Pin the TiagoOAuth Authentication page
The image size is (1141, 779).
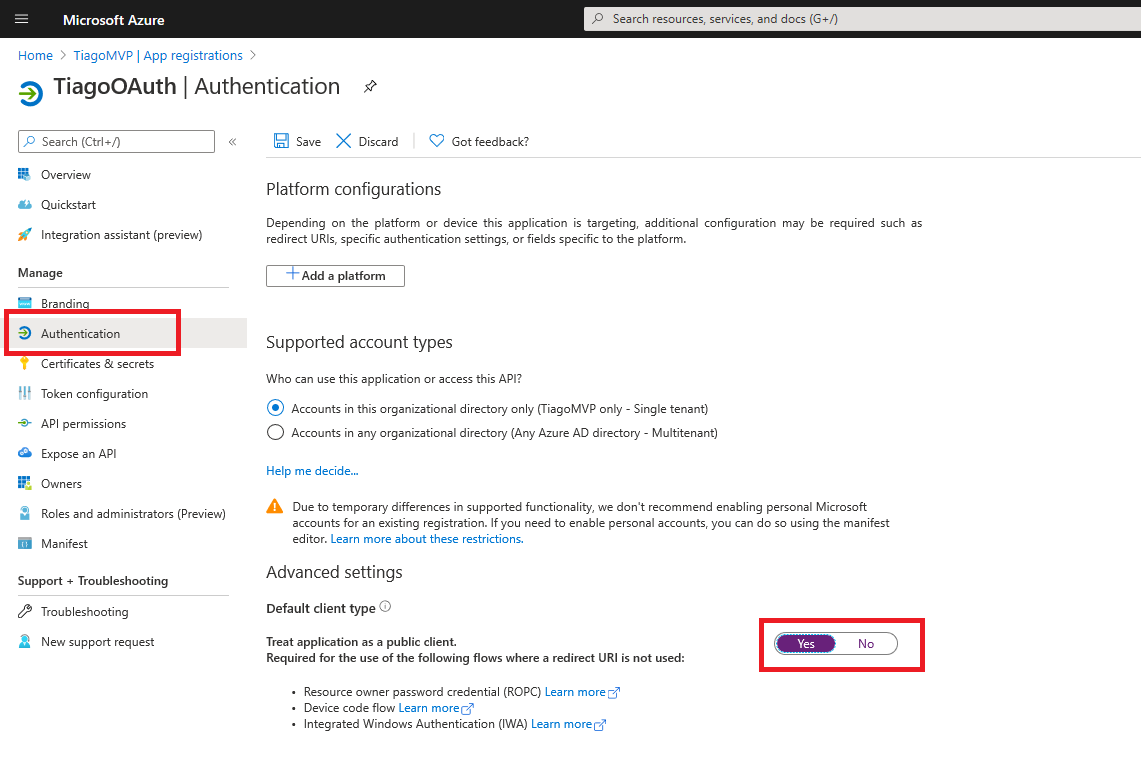[370, 87]
